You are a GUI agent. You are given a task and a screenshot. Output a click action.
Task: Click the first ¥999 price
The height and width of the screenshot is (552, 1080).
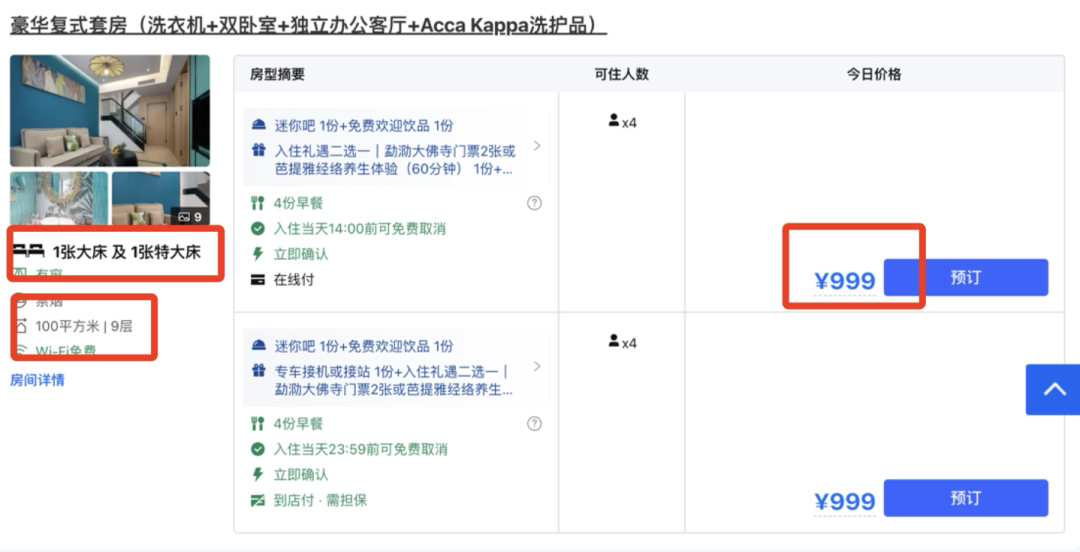click(845, 281)
